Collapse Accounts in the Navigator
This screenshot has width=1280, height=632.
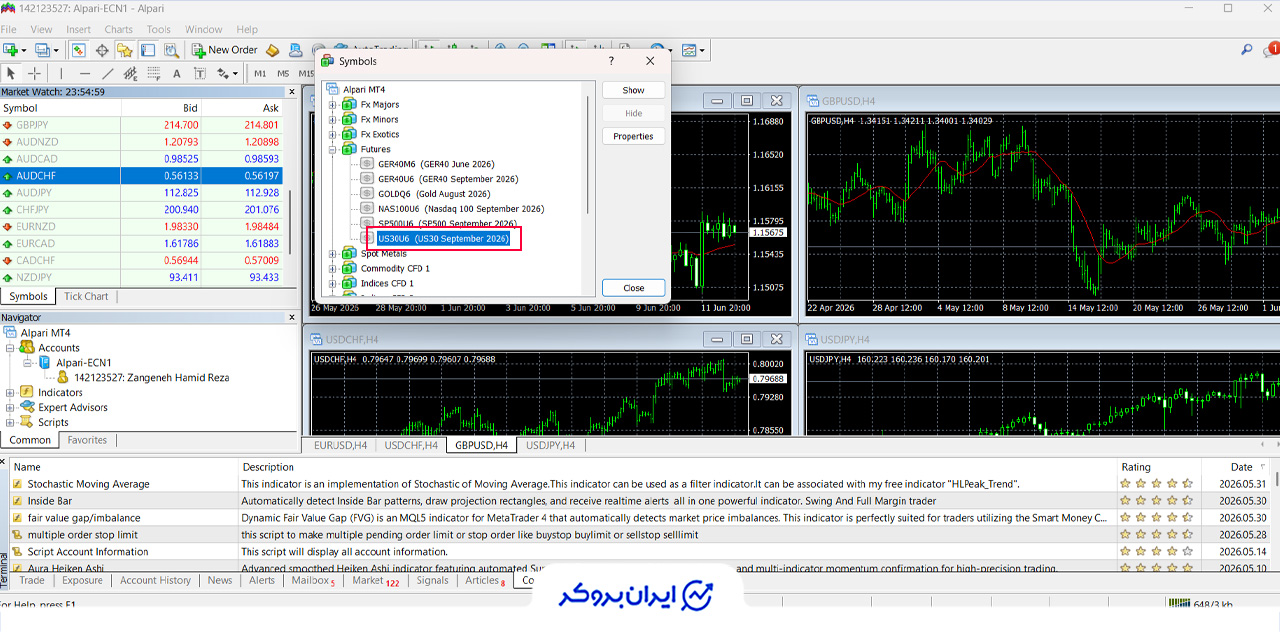(x=11, y=348)
